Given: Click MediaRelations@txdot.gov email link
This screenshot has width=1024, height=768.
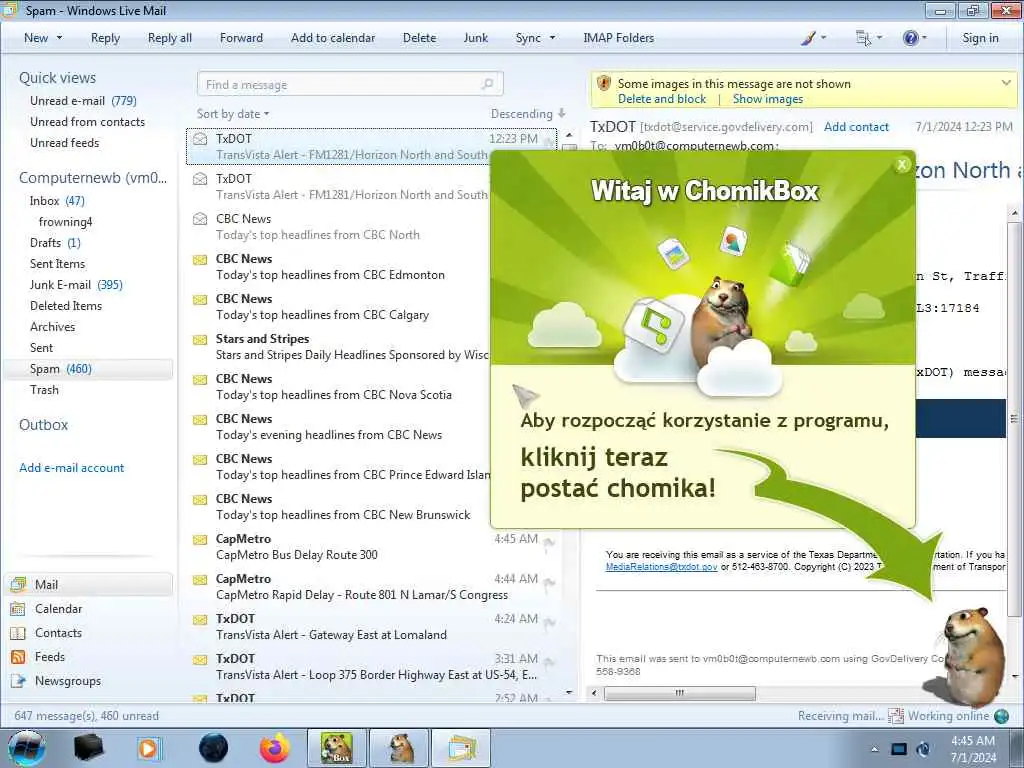Looking at the screenshot, I should pos(661,567).
